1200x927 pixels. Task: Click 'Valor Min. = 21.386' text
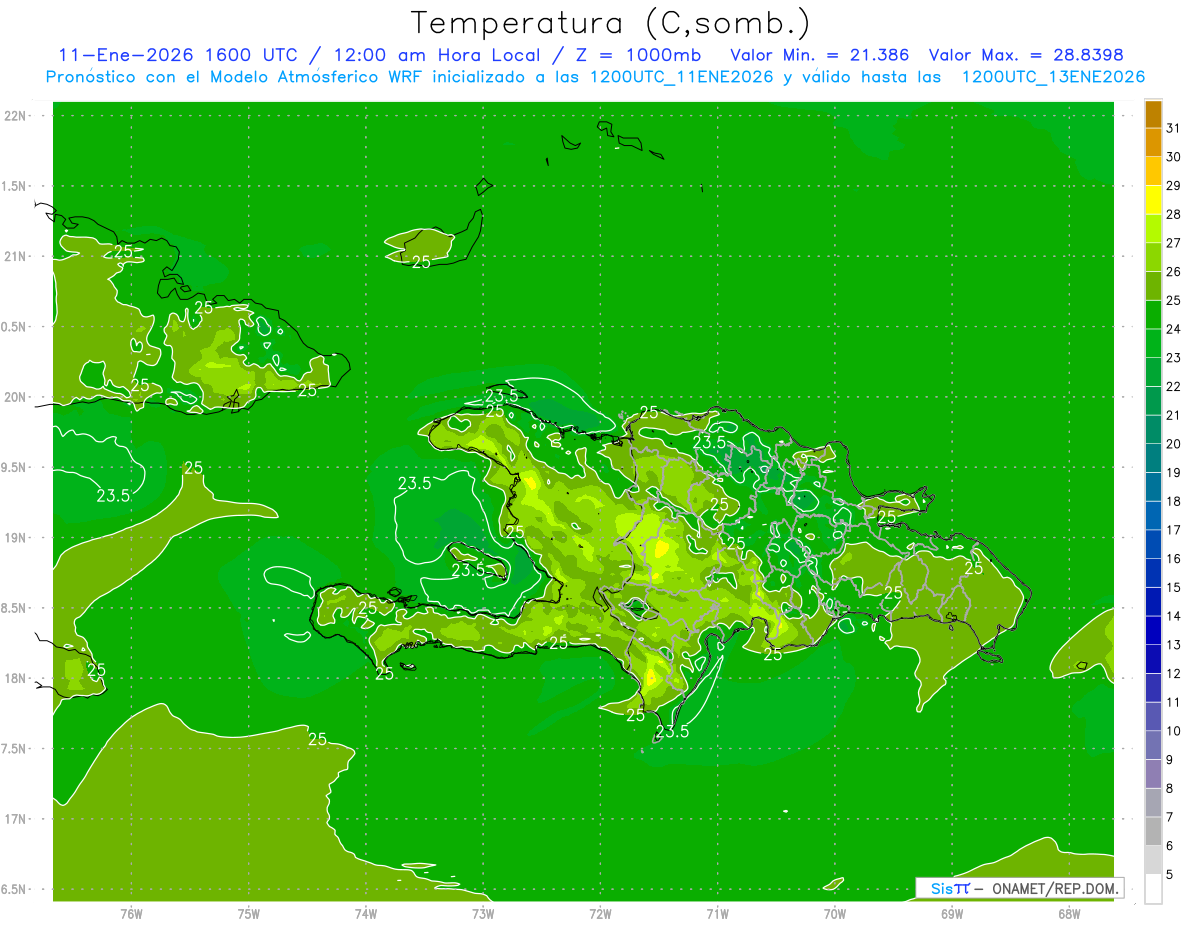[x=820, y=55]
